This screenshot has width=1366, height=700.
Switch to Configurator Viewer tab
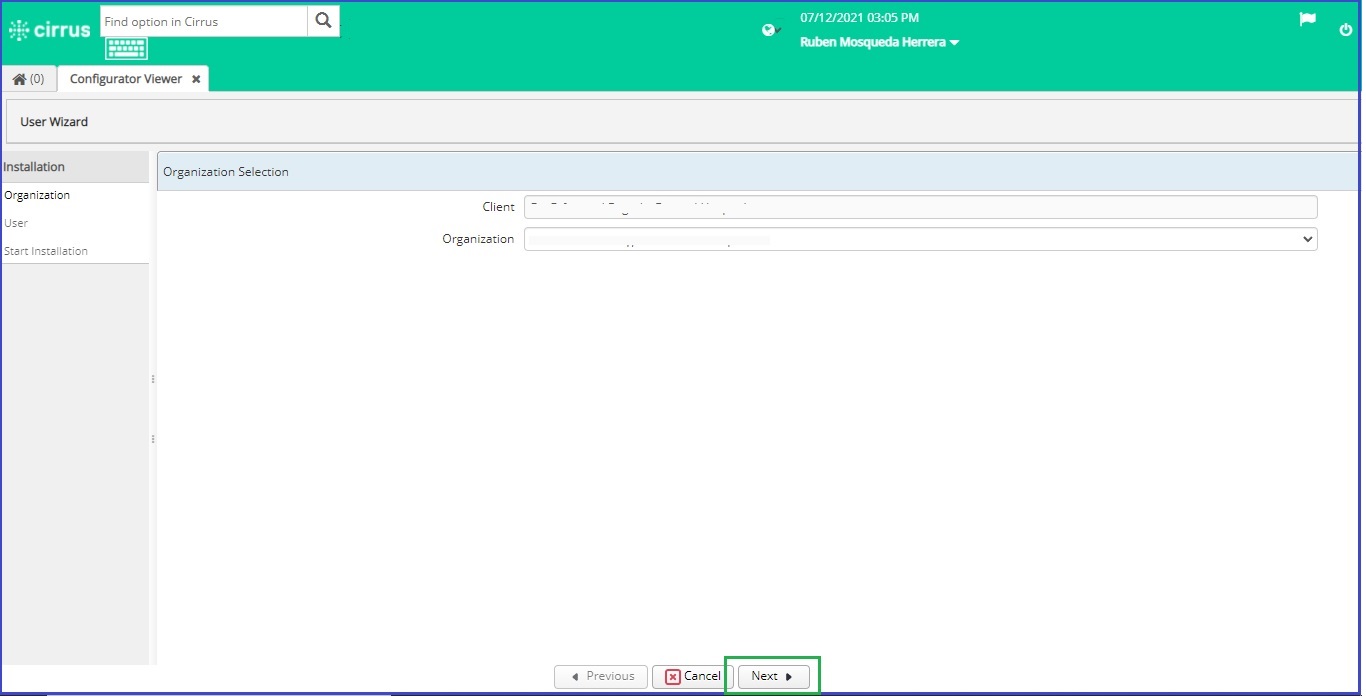[126, 79]
